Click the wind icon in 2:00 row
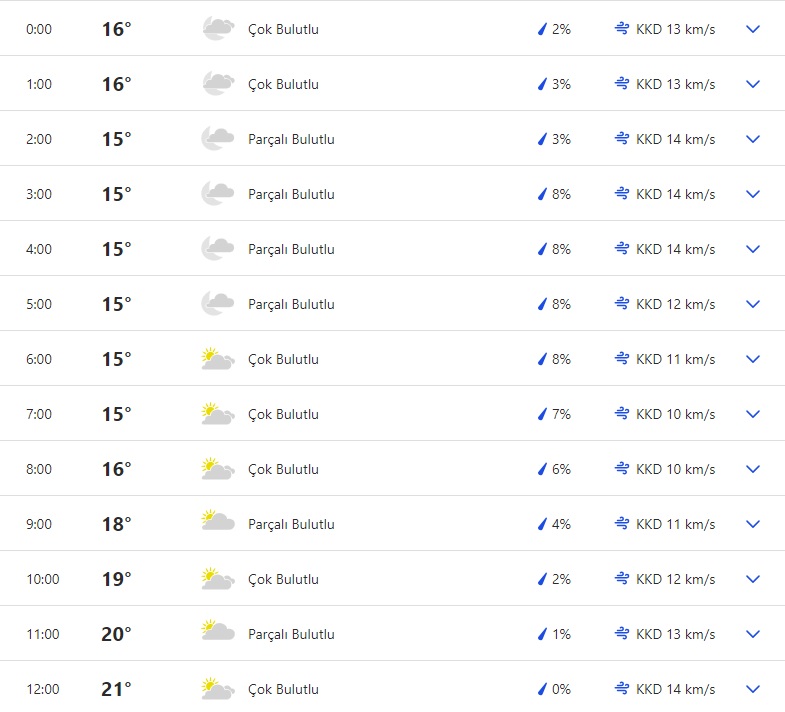This screenshot has height=712, width=785. click(x=622, y=139)
